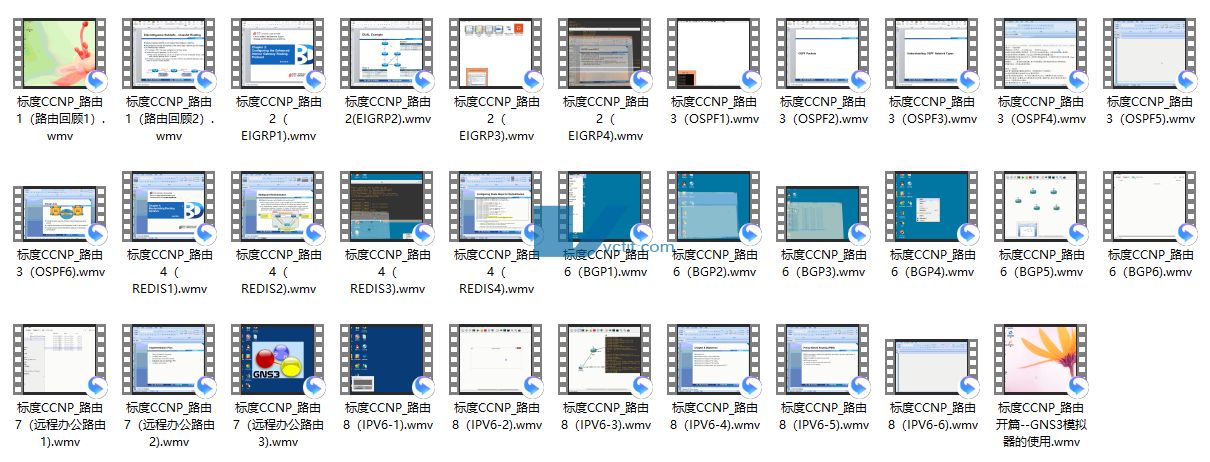Image resolution: width=1210 pixels, height=462 pixels.
Task: Click file name text 路由8（IPV6-3).wmv
Action: (x=606, y=416)
